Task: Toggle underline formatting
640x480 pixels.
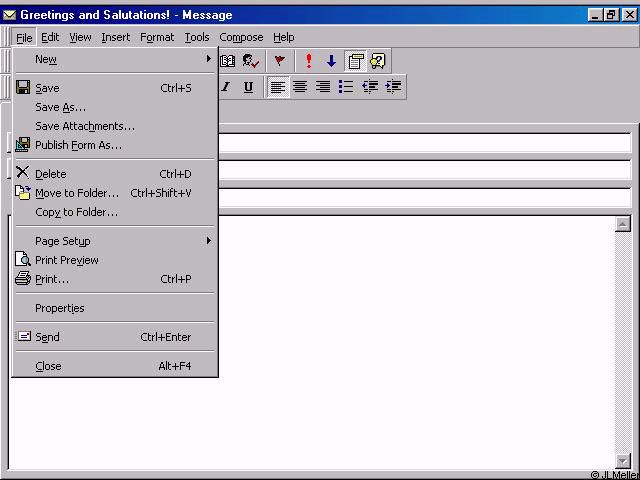Action: point(248,87)
